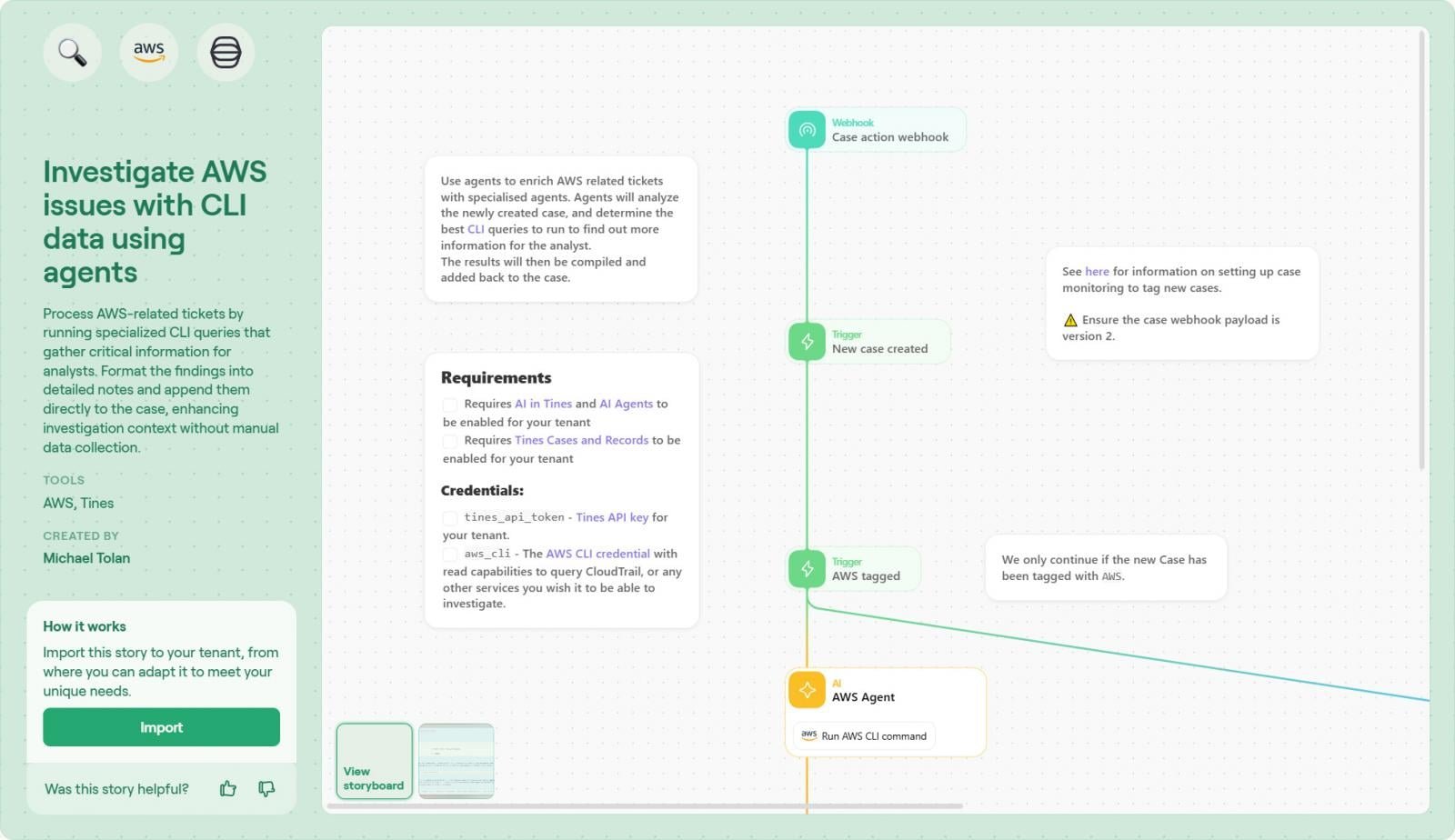Click the View storyboard thumbnail

point(373,760)
